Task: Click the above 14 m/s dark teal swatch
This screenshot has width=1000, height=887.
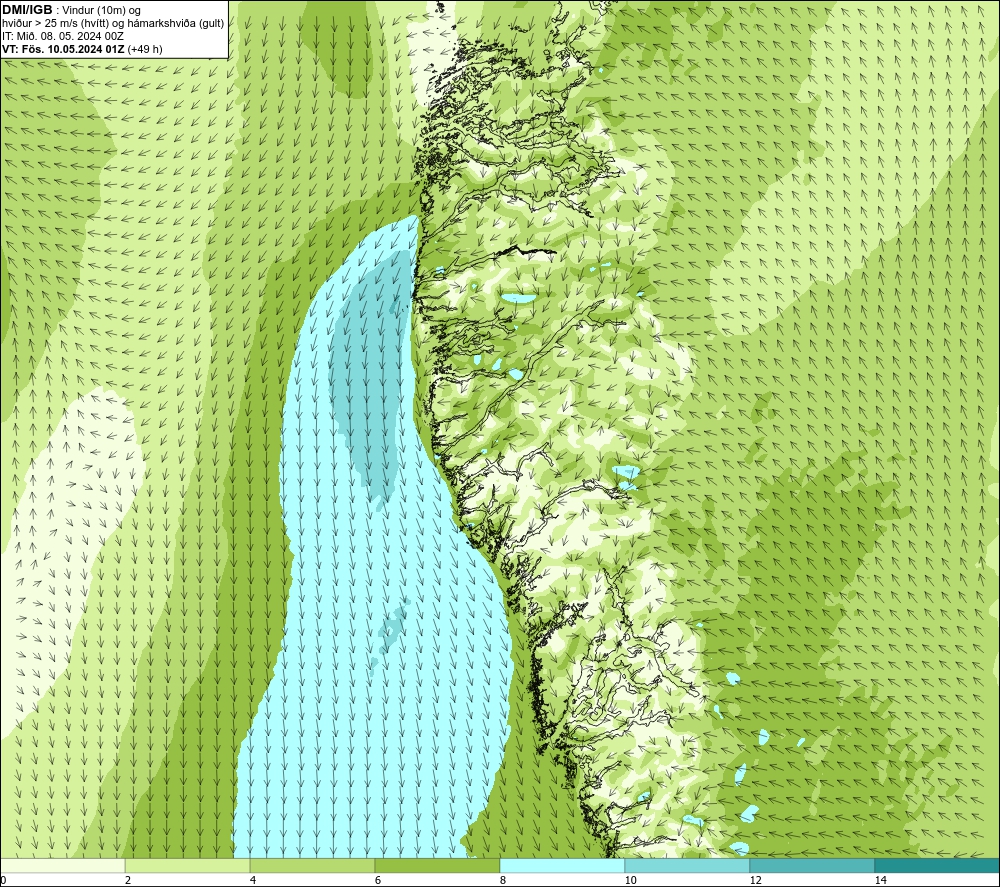Action: click(x=938, y=866)
